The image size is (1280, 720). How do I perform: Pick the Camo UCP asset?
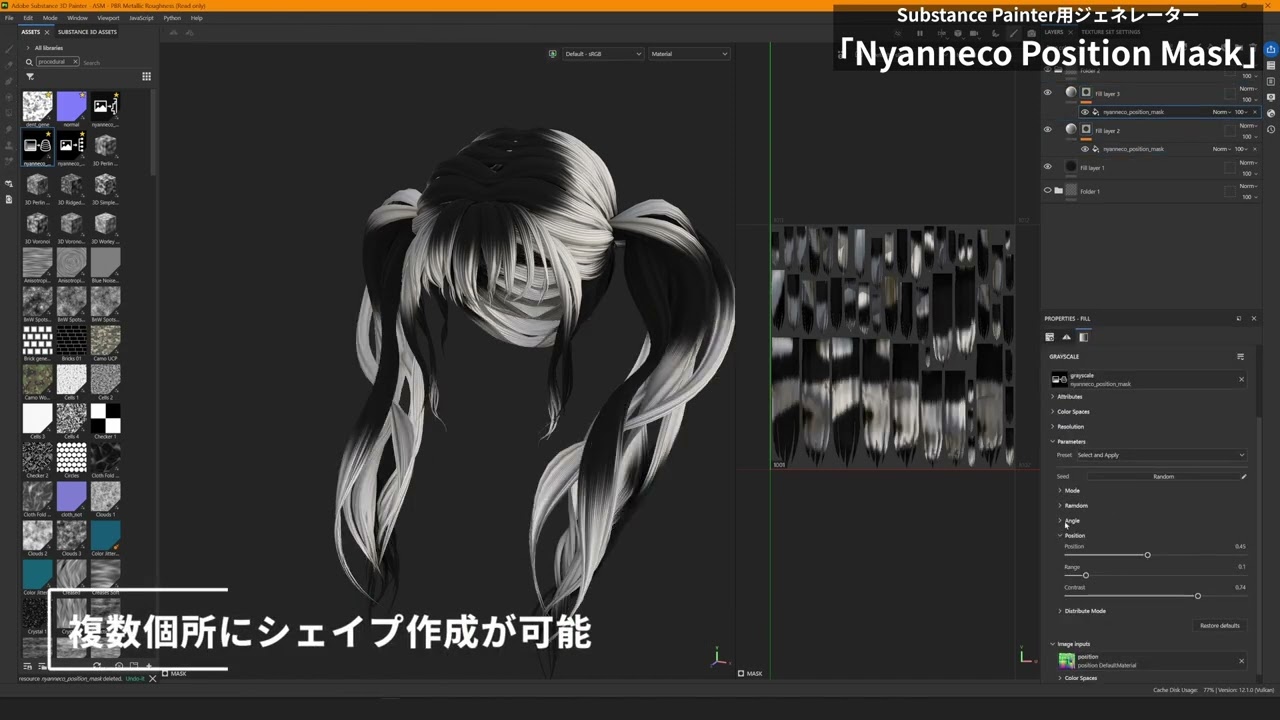pyautogui.click(x=105, y=340)
